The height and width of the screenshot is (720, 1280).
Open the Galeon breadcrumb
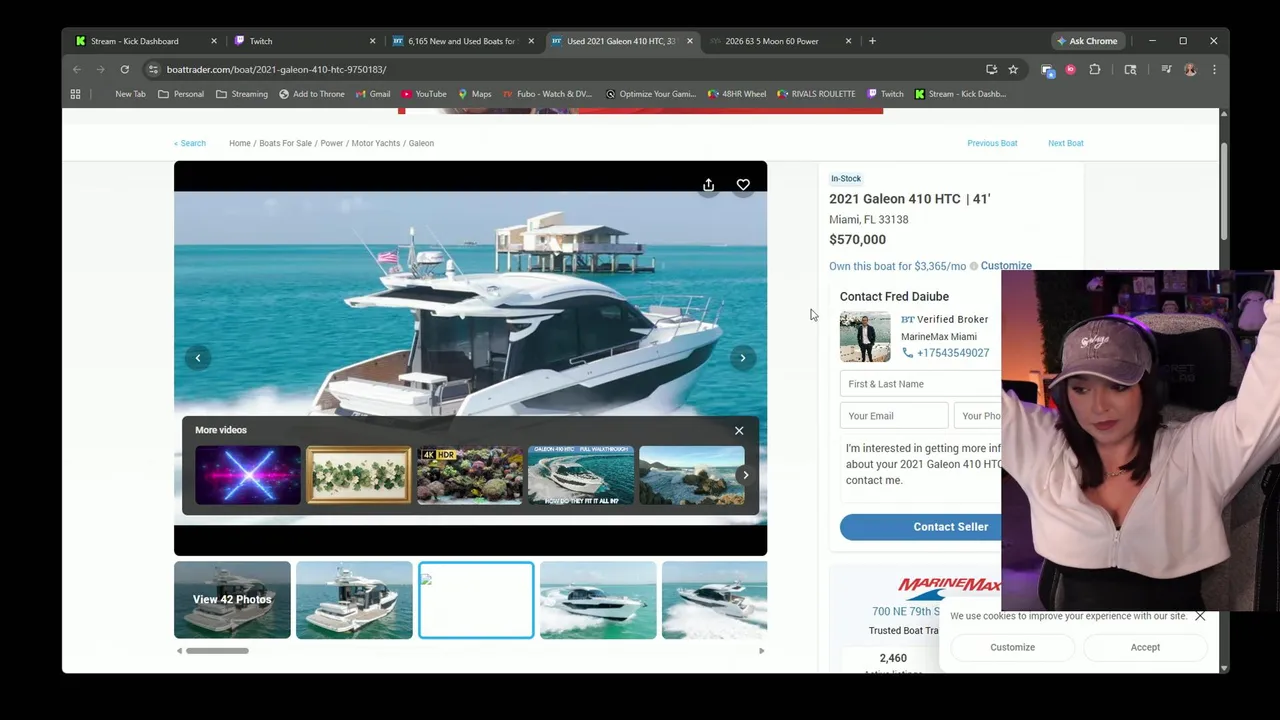click(x=421, y=143)
